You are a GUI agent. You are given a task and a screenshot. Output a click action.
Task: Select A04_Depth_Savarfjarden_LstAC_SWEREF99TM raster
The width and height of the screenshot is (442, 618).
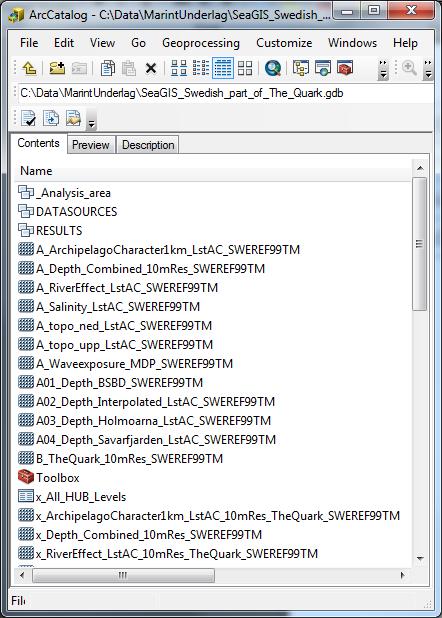[147, 439]
